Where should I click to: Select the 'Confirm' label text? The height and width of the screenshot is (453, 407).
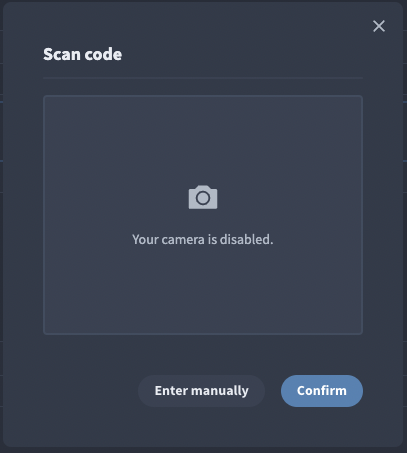pos(322,391)
